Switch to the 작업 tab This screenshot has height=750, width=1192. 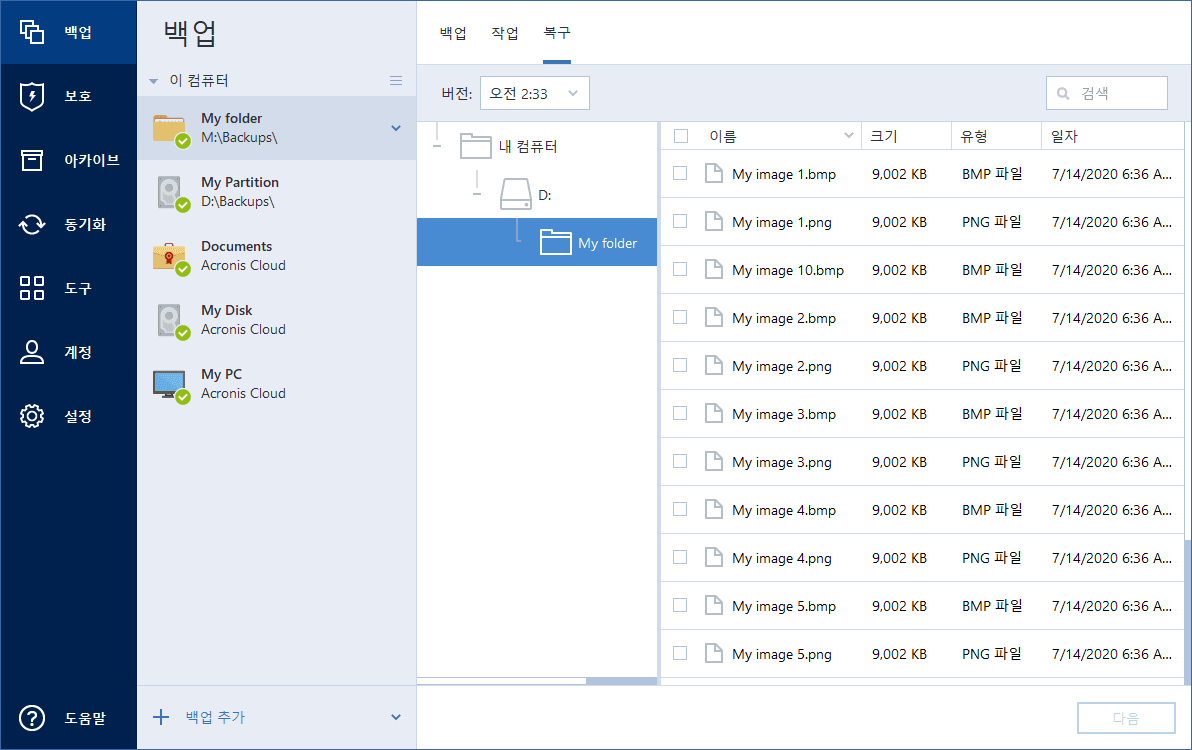[x=505, y=33]
